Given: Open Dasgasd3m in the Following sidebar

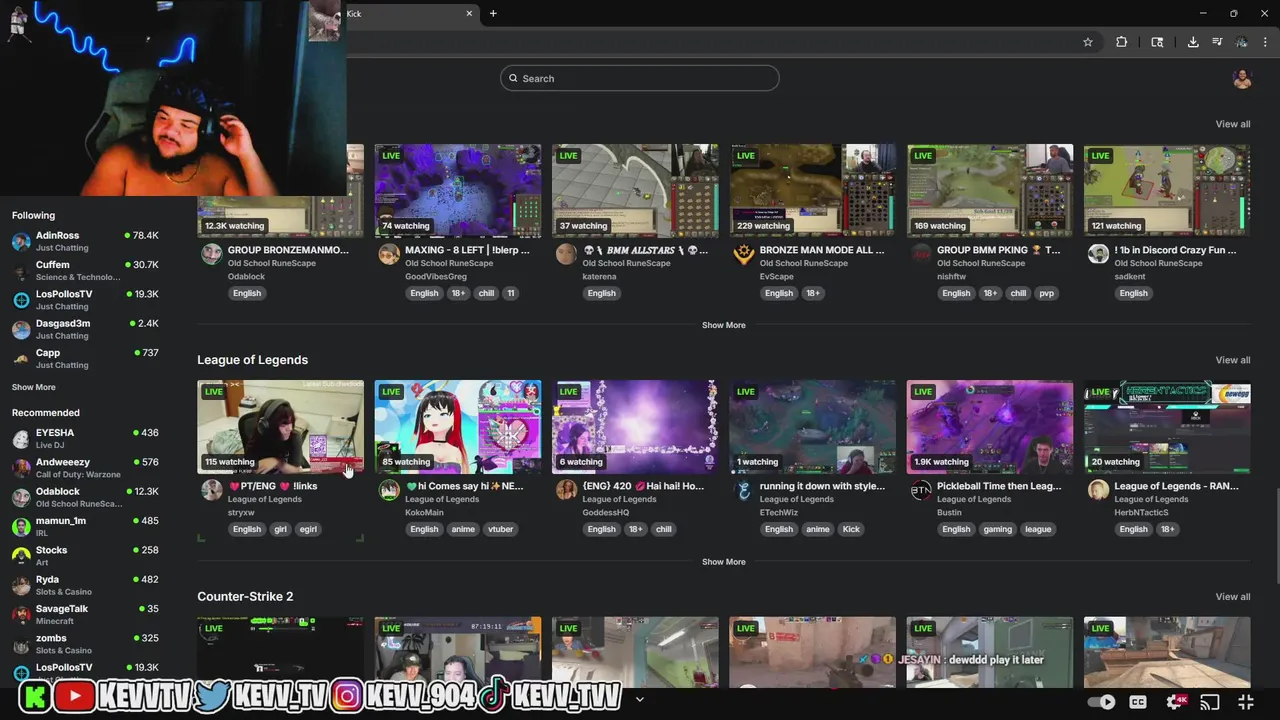Looking at the screenshot, I should [x=85, y=329].
